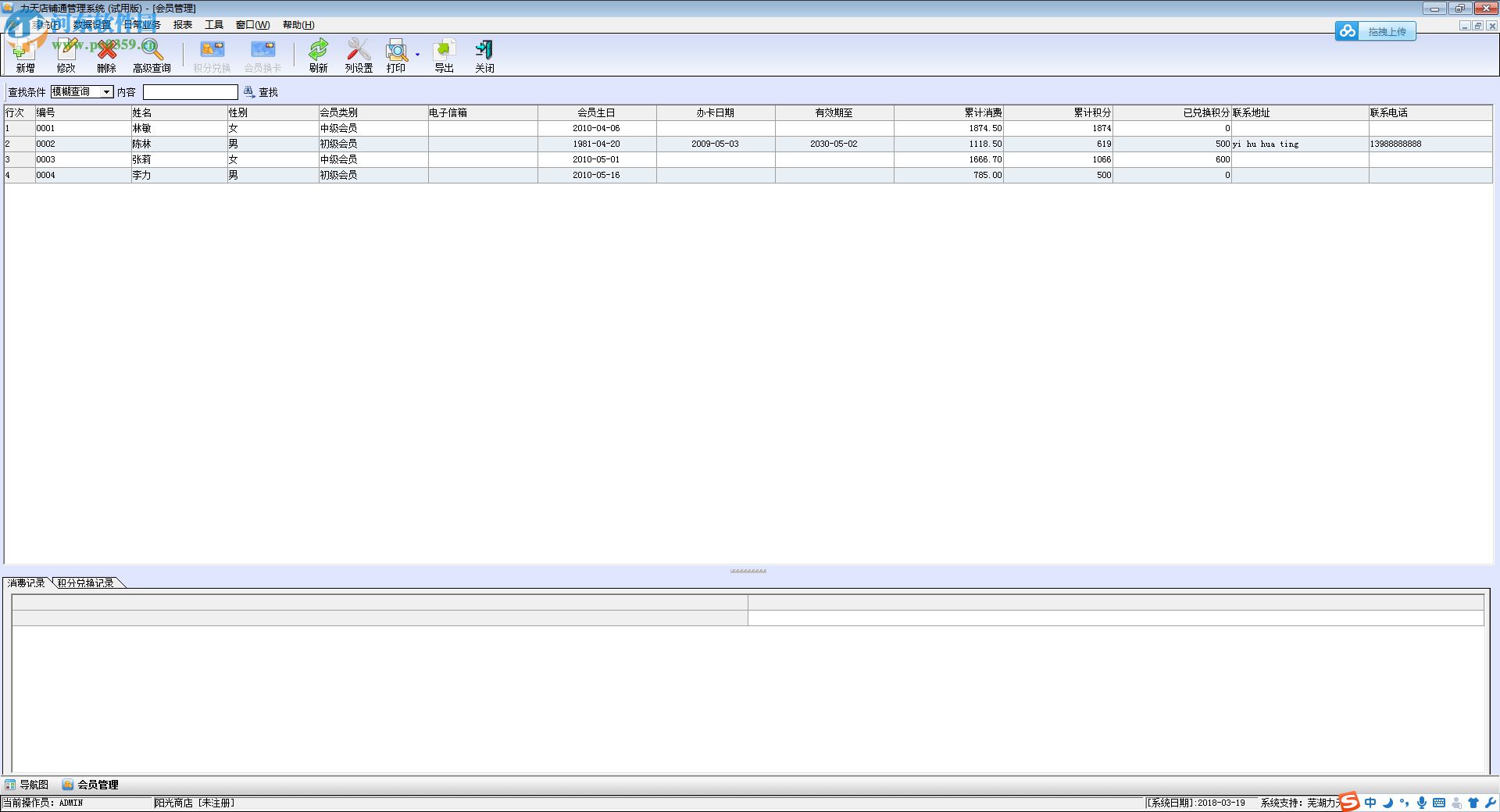Expand the print dropdown arrow

tap(417, 55)
